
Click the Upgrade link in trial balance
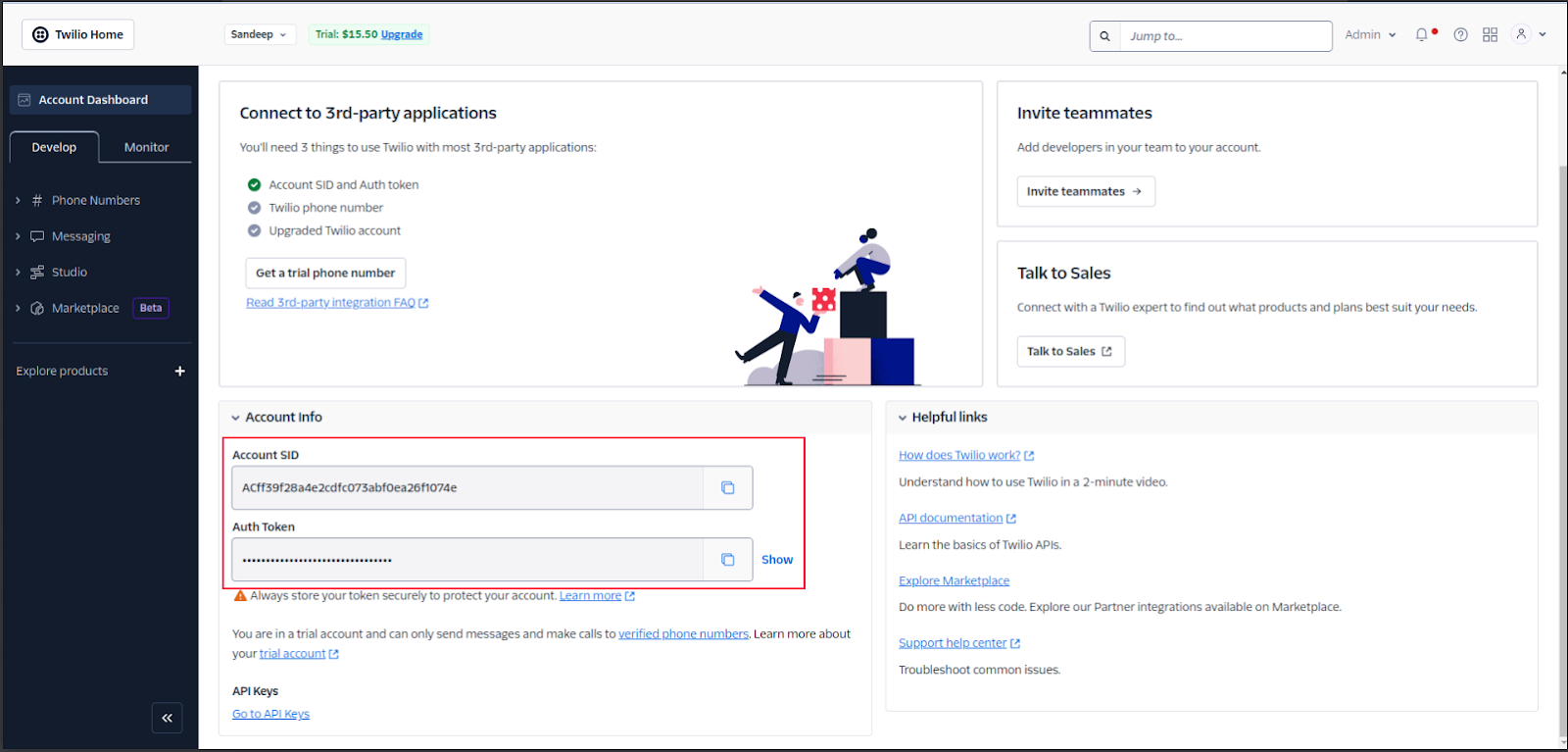tap(402, 34)
